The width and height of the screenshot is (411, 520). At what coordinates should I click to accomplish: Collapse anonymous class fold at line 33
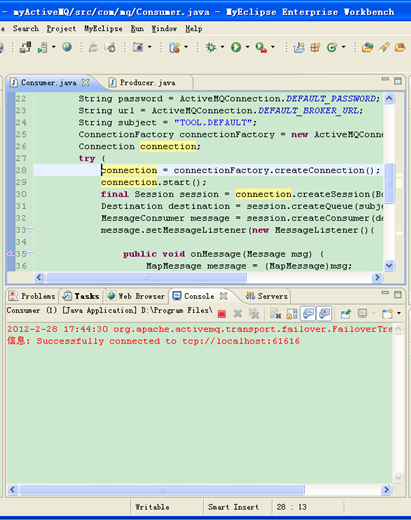tap(30, 229)
